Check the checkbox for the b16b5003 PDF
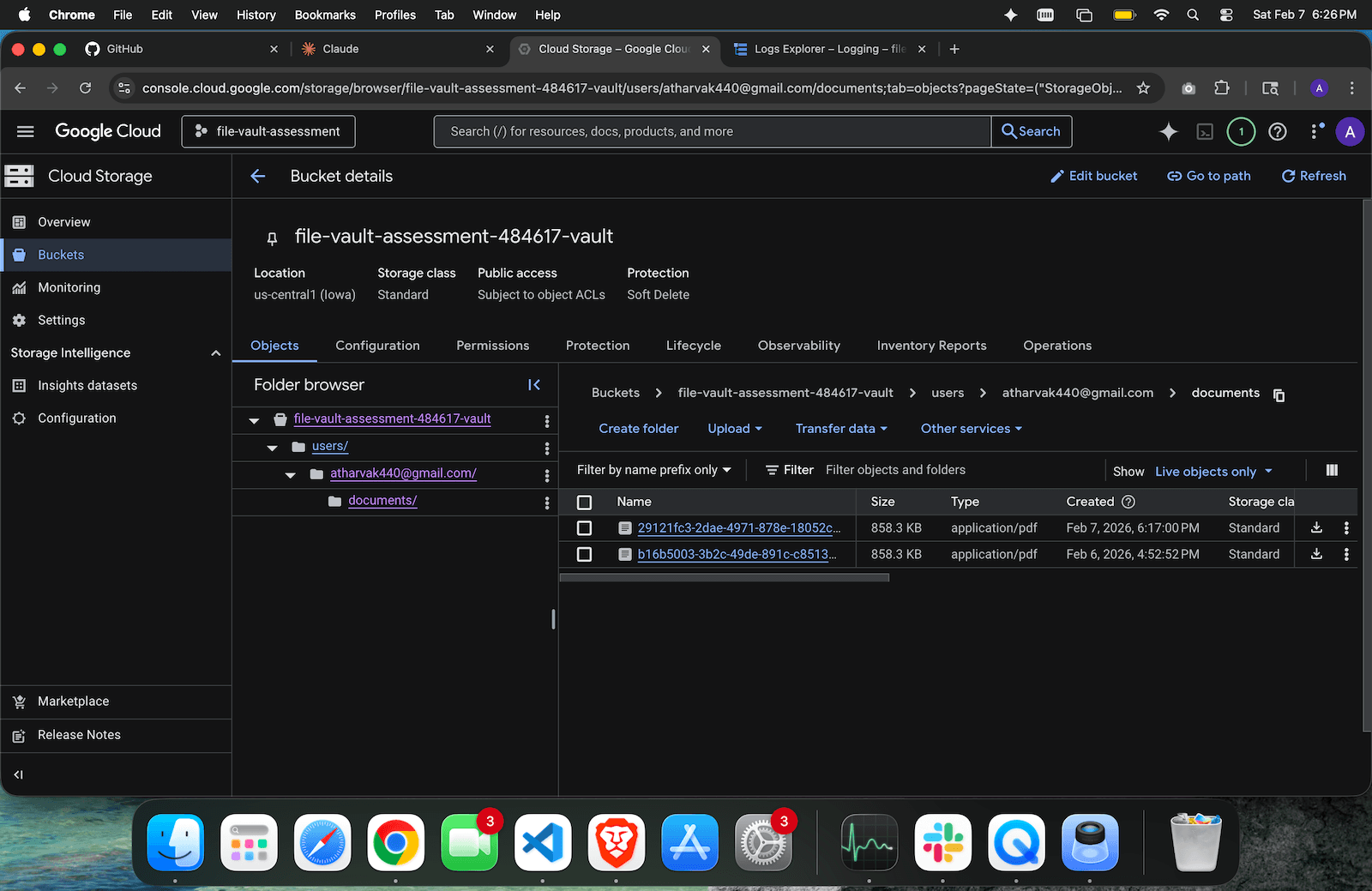The image size is (1372, 891). (584, 554)
